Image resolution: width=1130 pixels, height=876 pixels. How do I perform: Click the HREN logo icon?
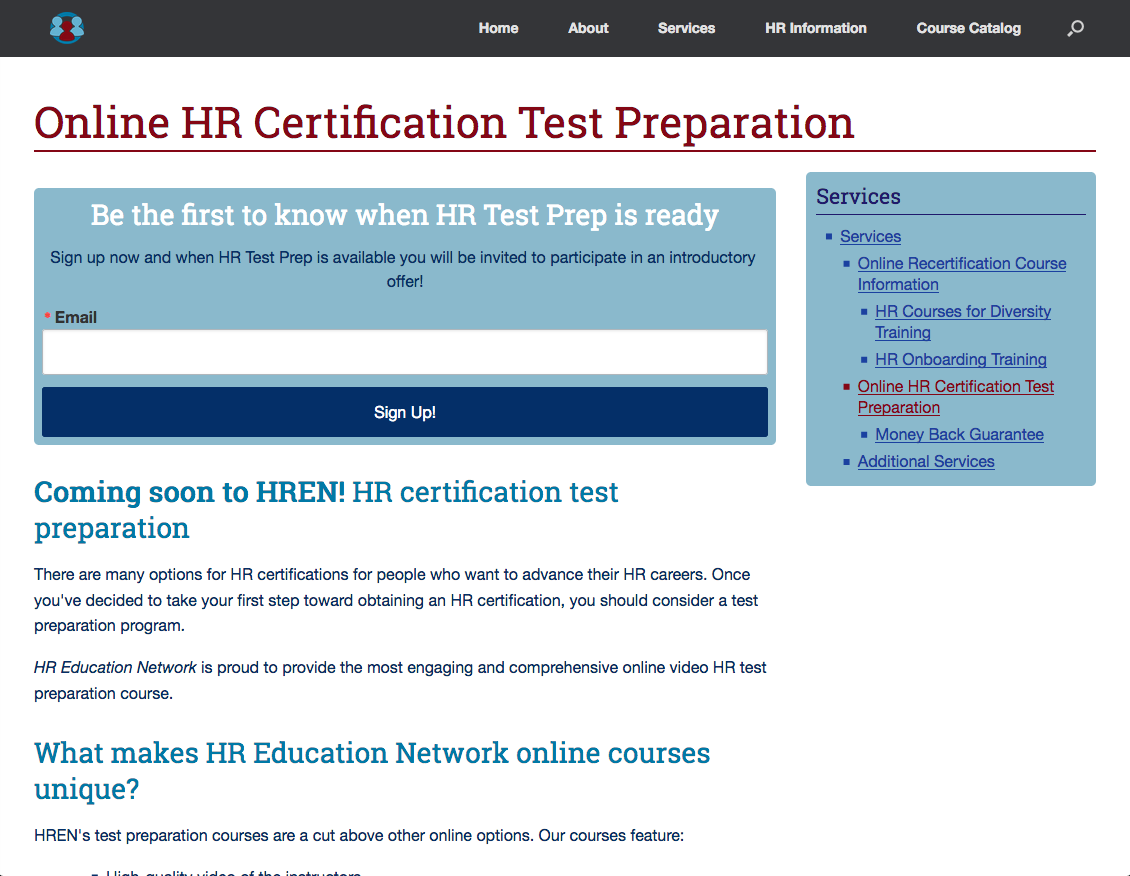tap(67, 28)
